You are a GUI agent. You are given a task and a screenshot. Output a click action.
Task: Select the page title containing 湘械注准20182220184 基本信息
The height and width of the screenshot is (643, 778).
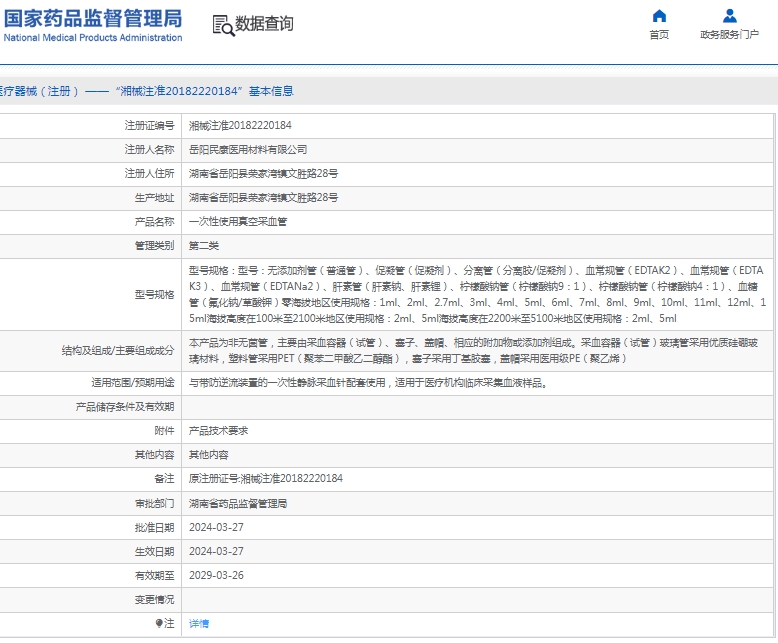pos(147,91)
